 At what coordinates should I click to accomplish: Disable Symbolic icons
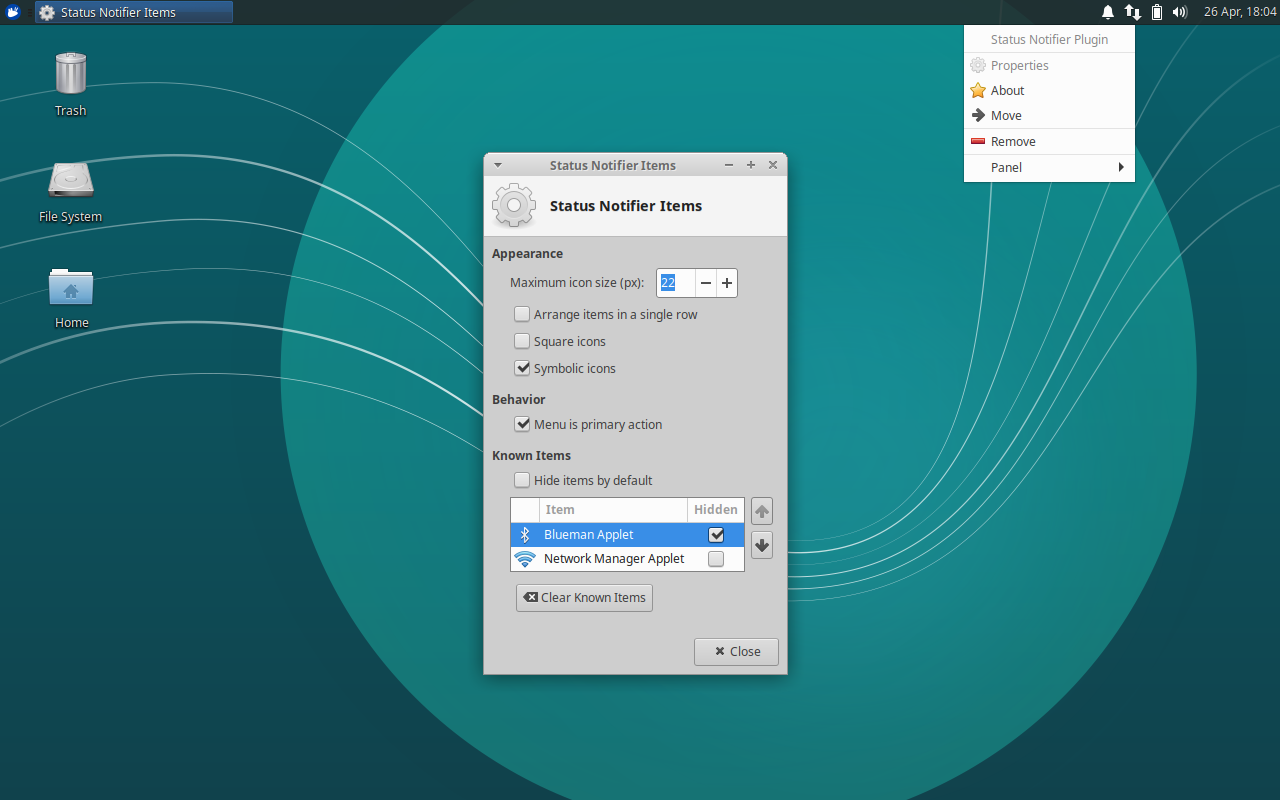click(x=521, y=368)
